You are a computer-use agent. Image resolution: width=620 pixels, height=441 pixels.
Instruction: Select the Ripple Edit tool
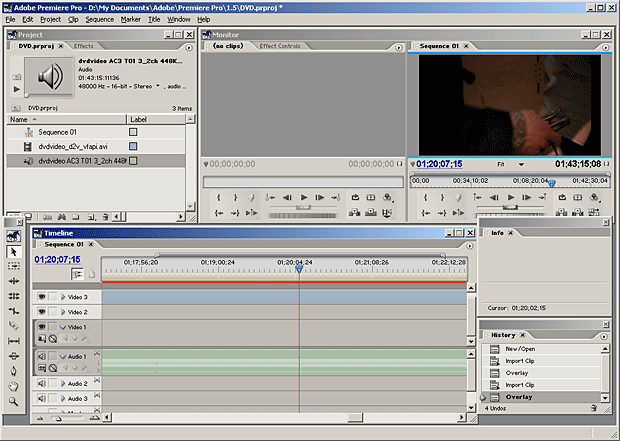pyautogui.click(x=13, y=281)
